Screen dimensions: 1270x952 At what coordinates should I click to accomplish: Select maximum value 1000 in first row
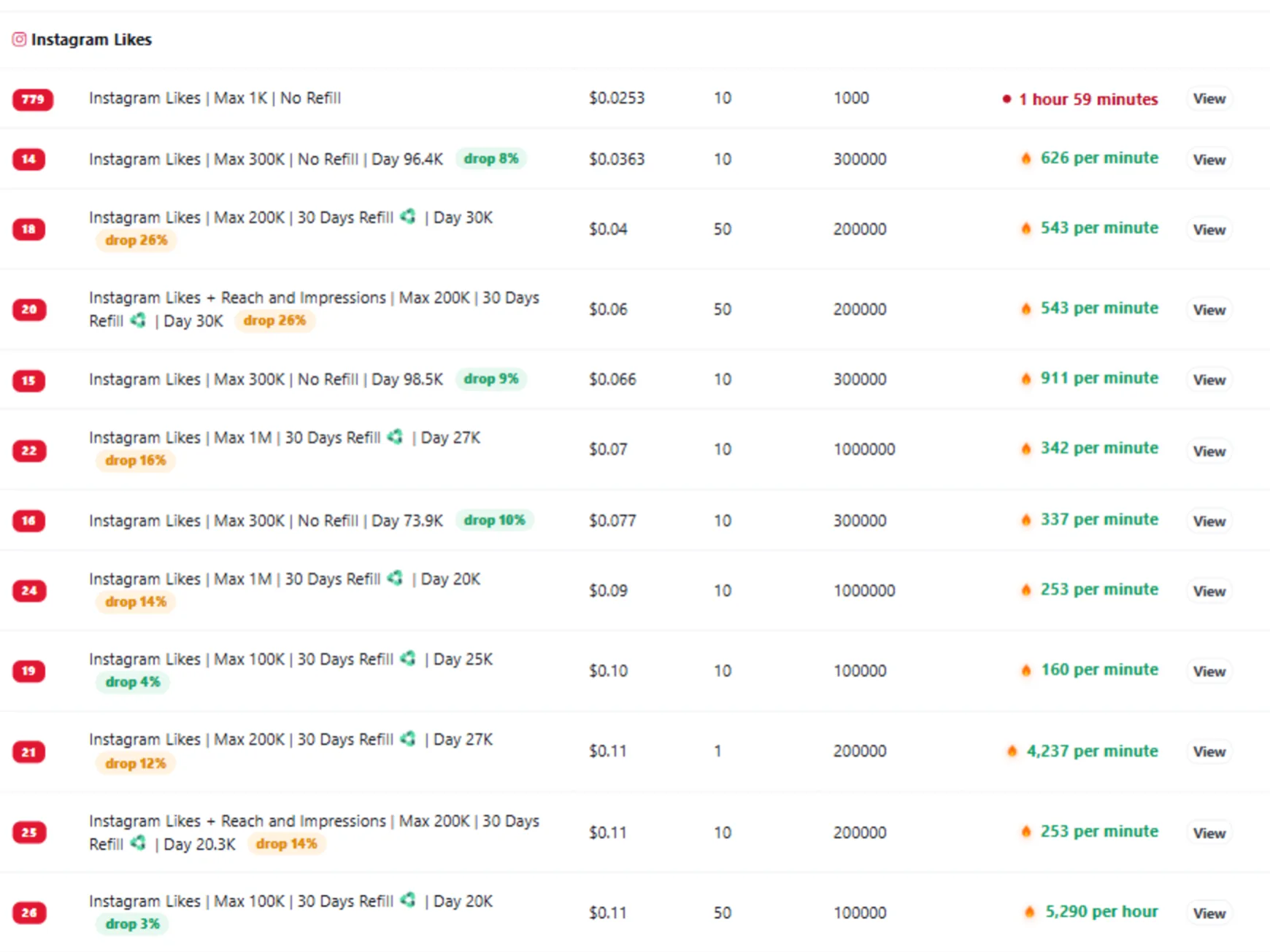(x=852, y=98)
